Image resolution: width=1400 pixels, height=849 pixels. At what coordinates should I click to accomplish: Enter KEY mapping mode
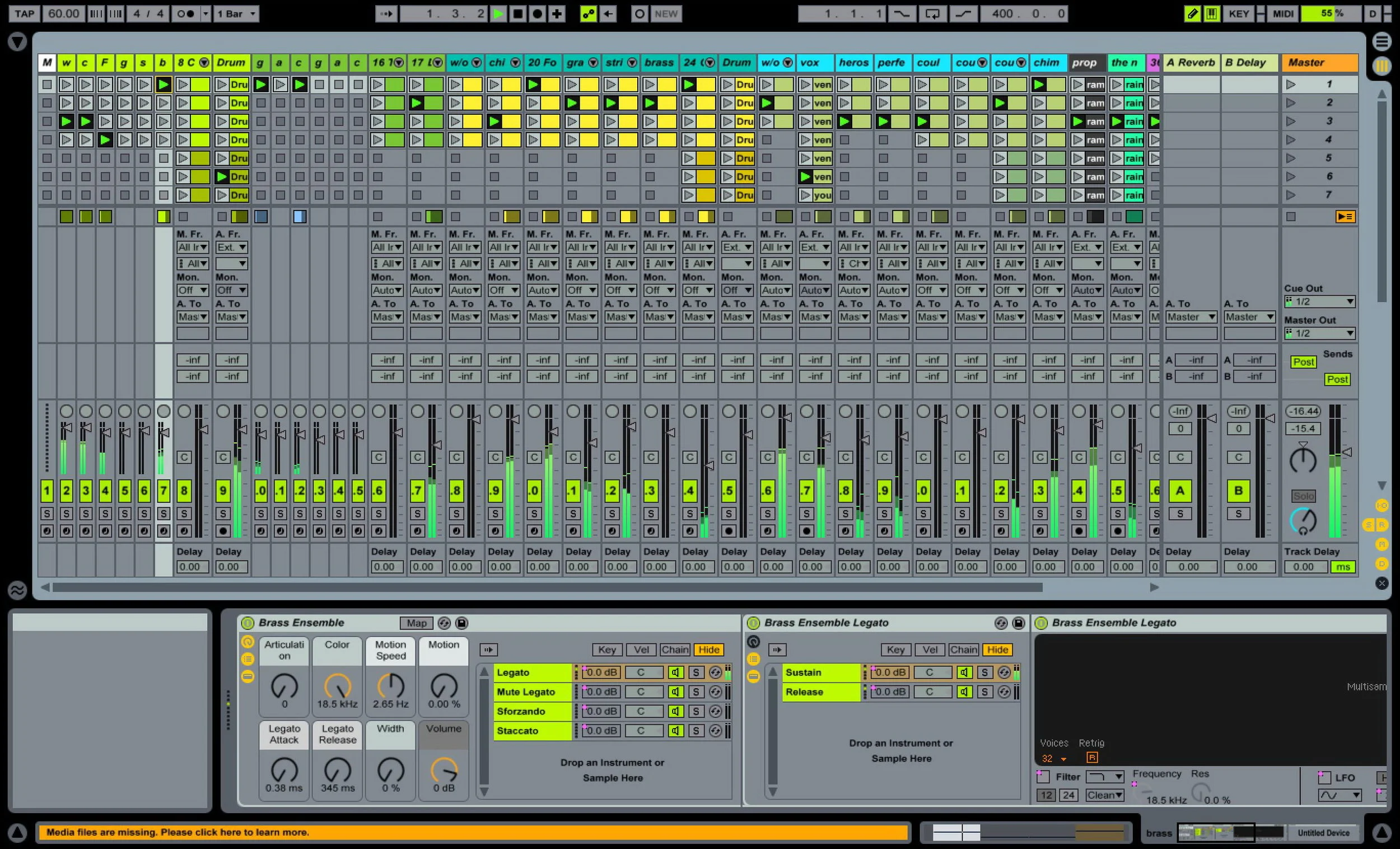[1239, 13]
